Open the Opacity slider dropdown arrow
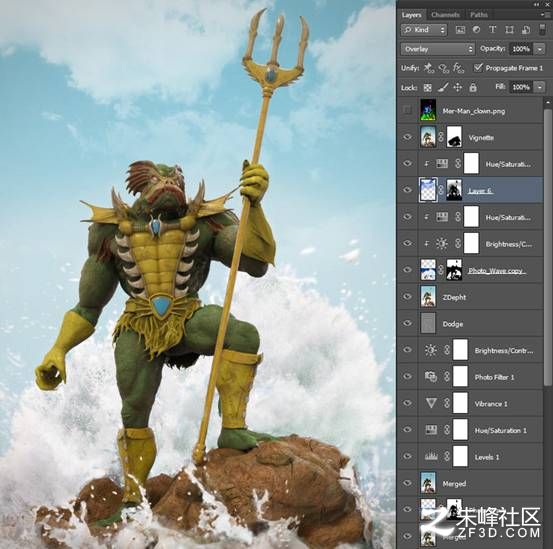This screenshot has width=553, height=549. (x=540, y=49)
